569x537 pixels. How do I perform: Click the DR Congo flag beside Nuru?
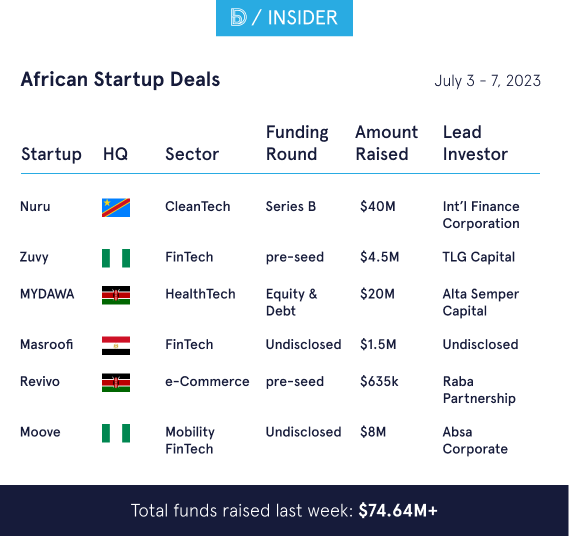pyautogui.click(x=116, y=208)
